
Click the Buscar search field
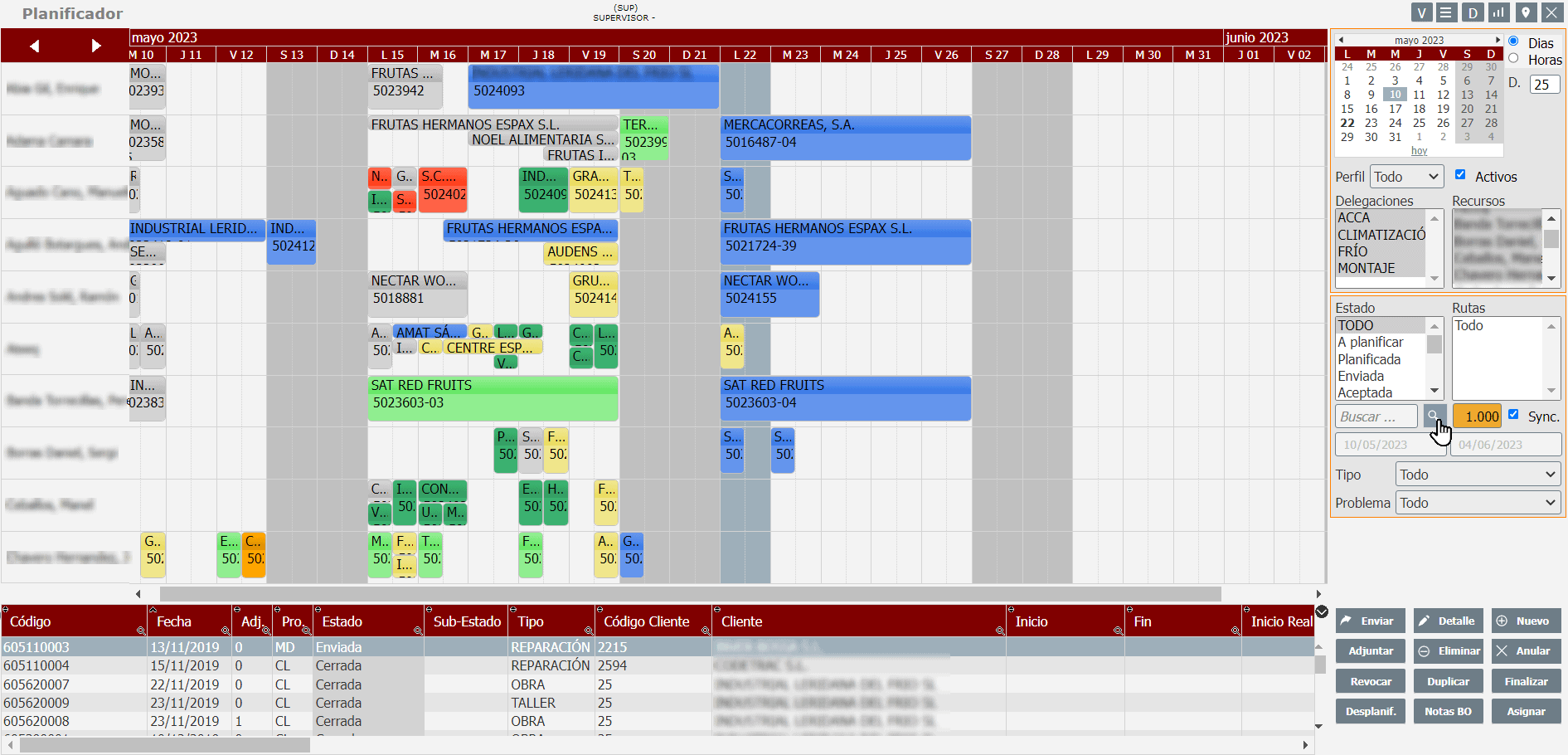pos(1376,416)
